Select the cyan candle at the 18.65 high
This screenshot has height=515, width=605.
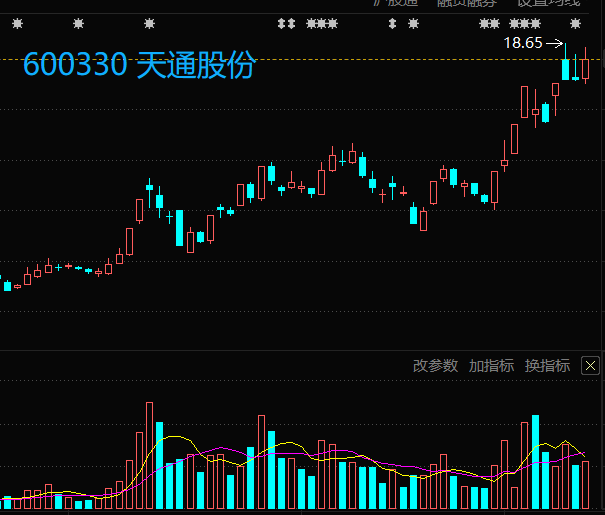(x=566, y=62)
